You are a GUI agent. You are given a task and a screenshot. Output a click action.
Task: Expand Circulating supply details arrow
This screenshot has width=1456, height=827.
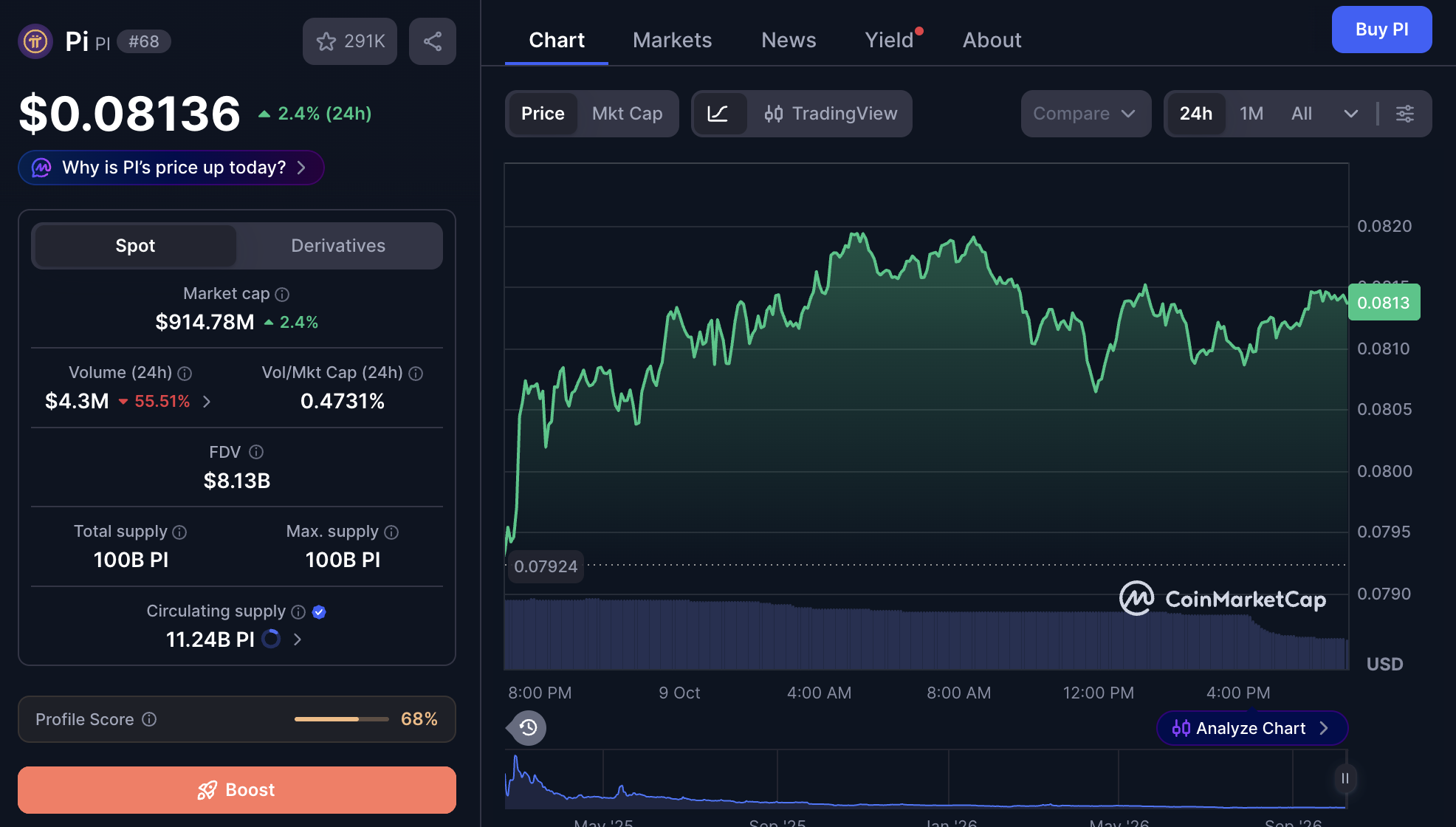point(298,639)
